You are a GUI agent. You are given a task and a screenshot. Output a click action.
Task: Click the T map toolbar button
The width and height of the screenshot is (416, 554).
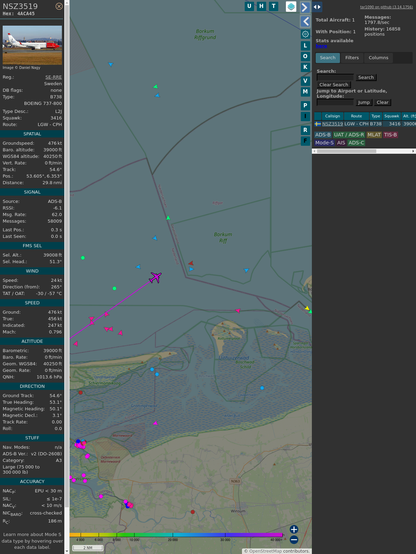pyautogui.click(x=273, y=6)
